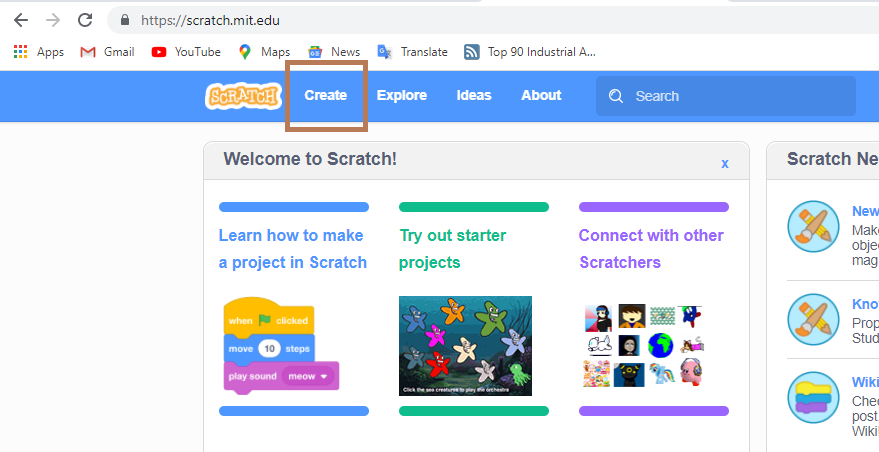Open the Gmail bookmark

pos(107,52)
